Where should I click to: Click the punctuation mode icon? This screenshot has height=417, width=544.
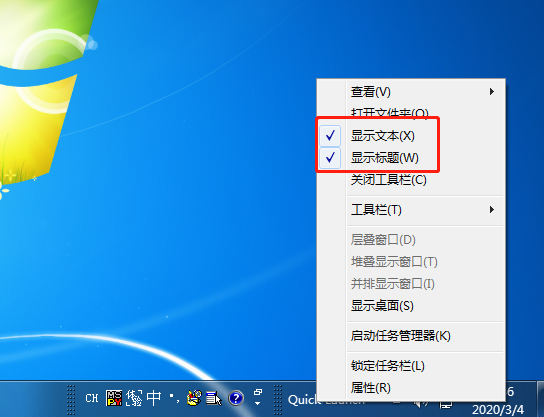click(x=175, y=398)
